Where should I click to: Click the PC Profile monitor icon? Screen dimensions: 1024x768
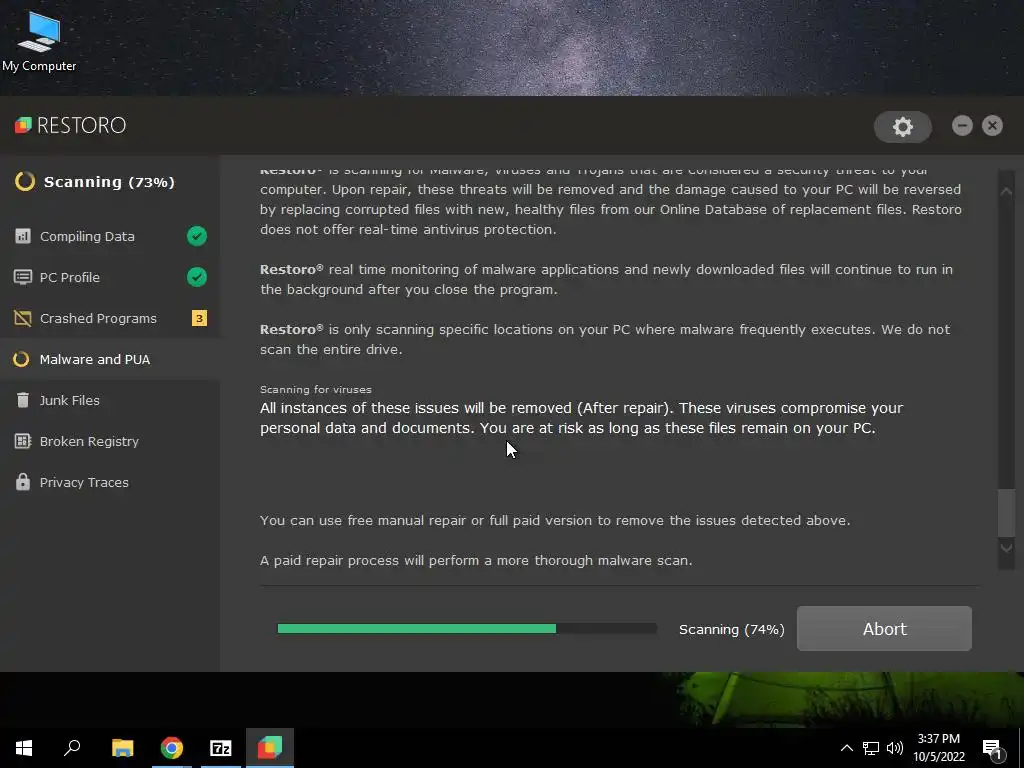pyautogui.click(x=23, y=277)
